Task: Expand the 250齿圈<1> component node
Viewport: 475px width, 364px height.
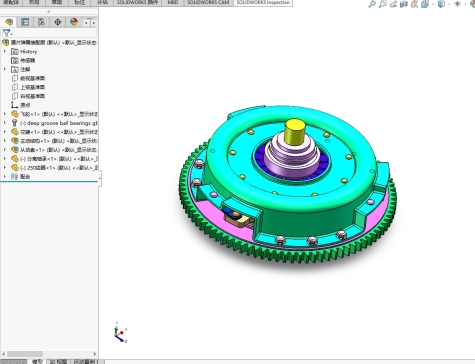Action: click(x=5, y=168)
